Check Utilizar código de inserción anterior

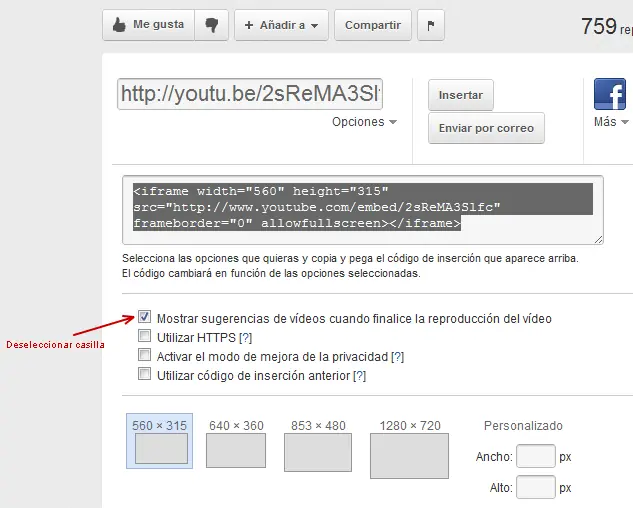(144, 374)
